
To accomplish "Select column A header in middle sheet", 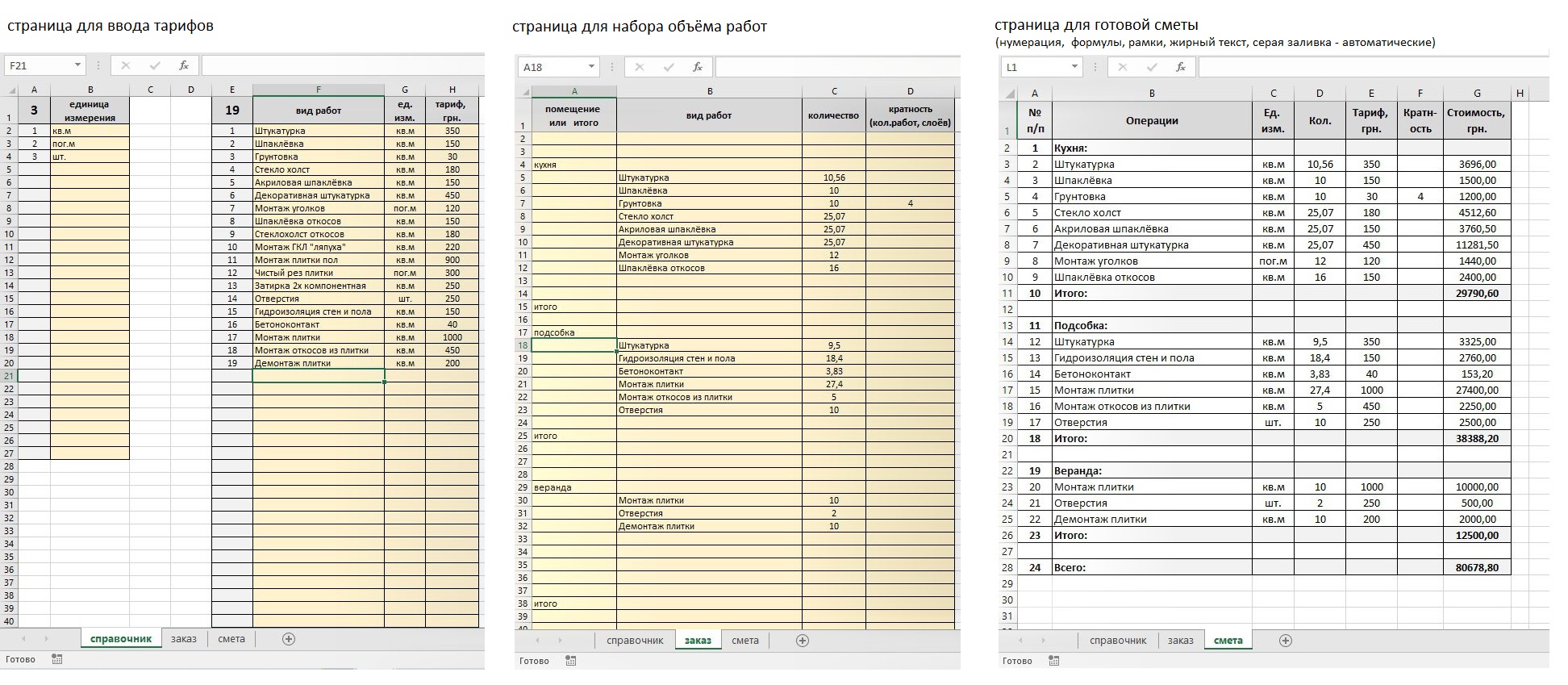I will [x=574, y=91].
